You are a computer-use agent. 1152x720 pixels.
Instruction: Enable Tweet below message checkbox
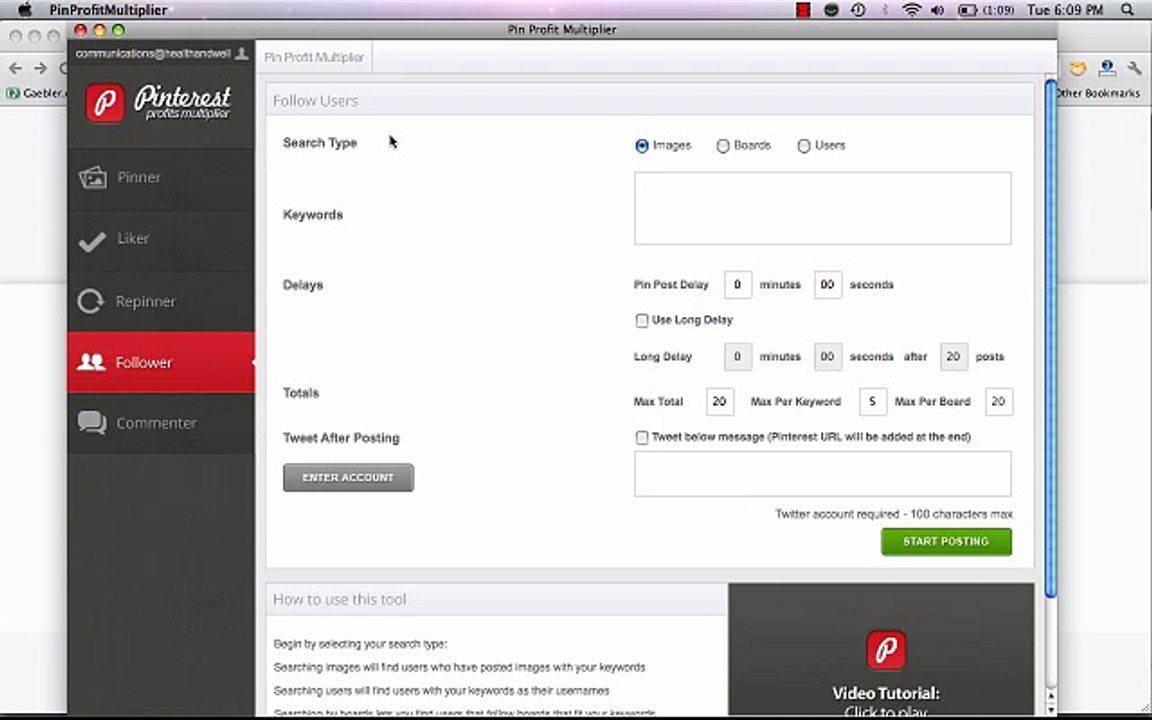(x=642, y=438)
